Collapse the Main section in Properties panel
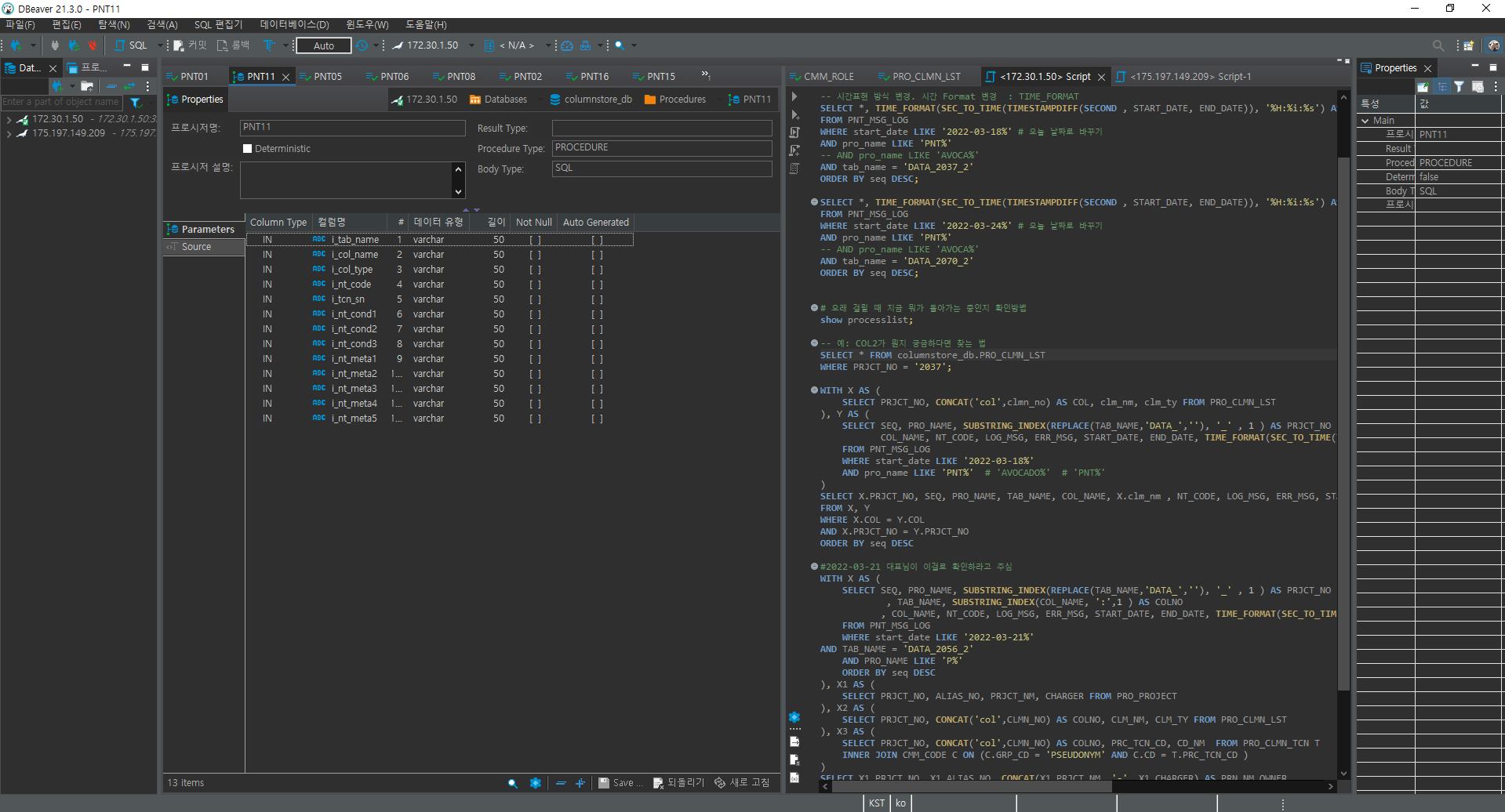 pyautogui.click(x=1366, y=121)
